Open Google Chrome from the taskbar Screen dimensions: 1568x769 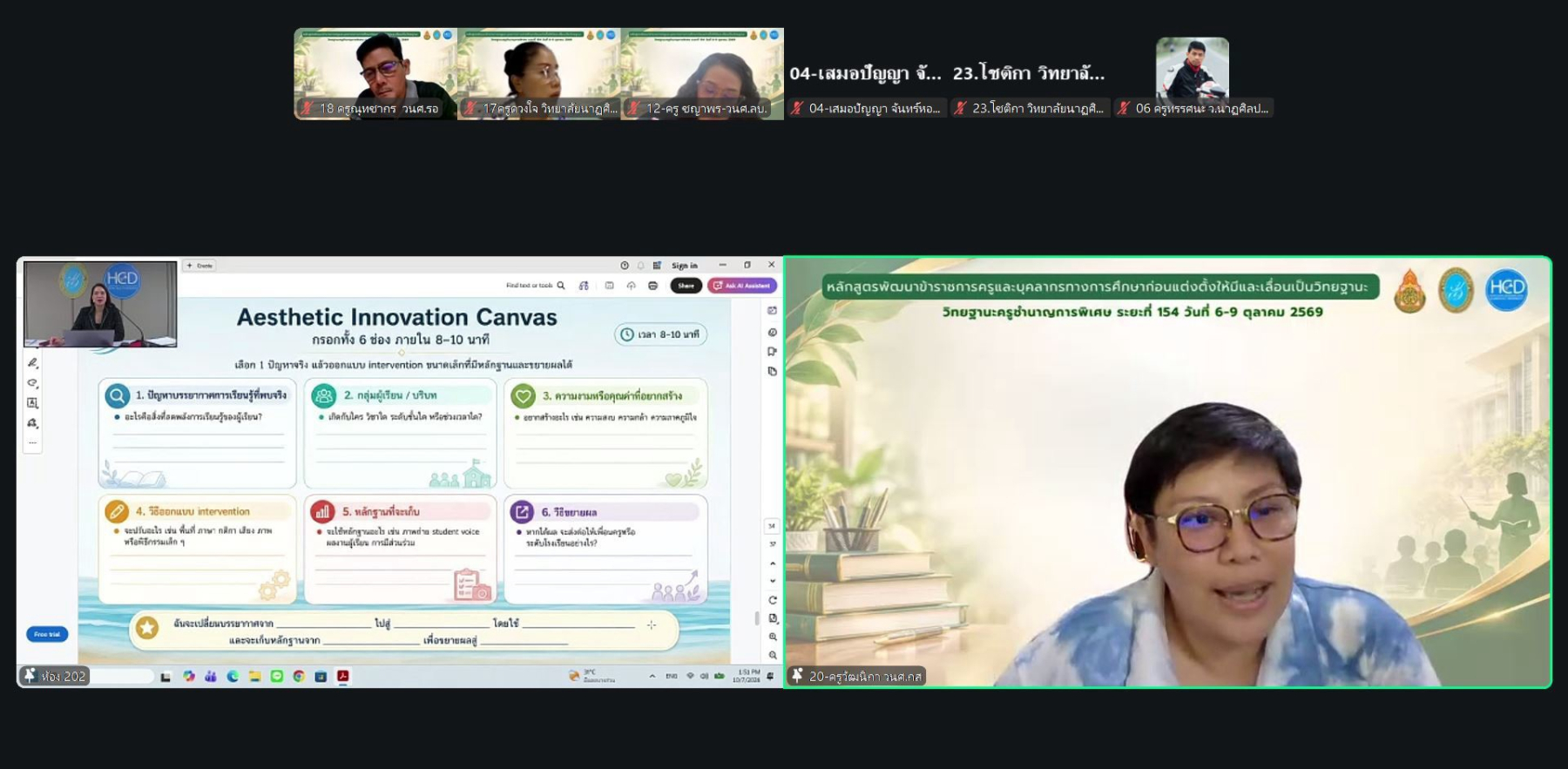[x=299, y=676]
